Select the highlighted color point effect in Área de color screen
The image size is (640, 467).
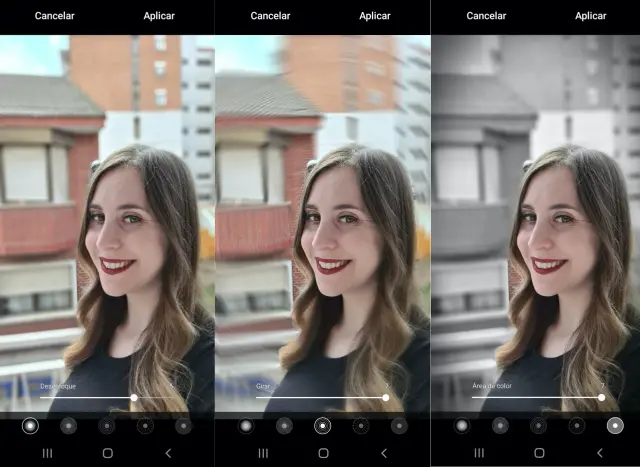[x=614, y=426]
